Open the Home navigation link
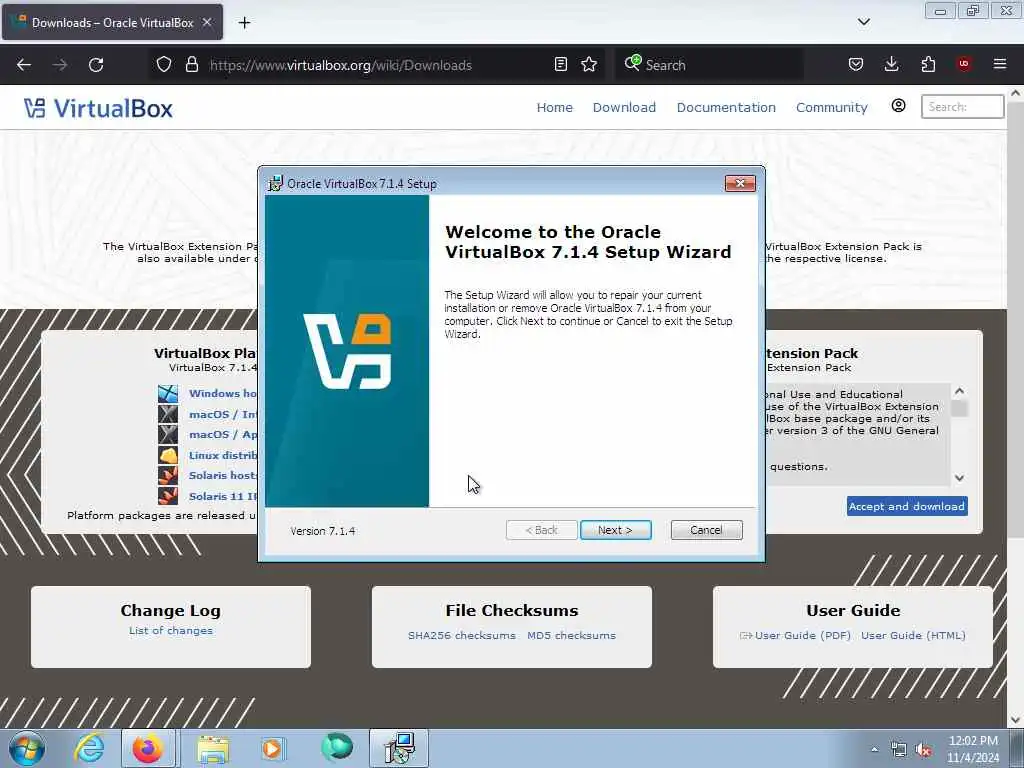 coord(554,108)
